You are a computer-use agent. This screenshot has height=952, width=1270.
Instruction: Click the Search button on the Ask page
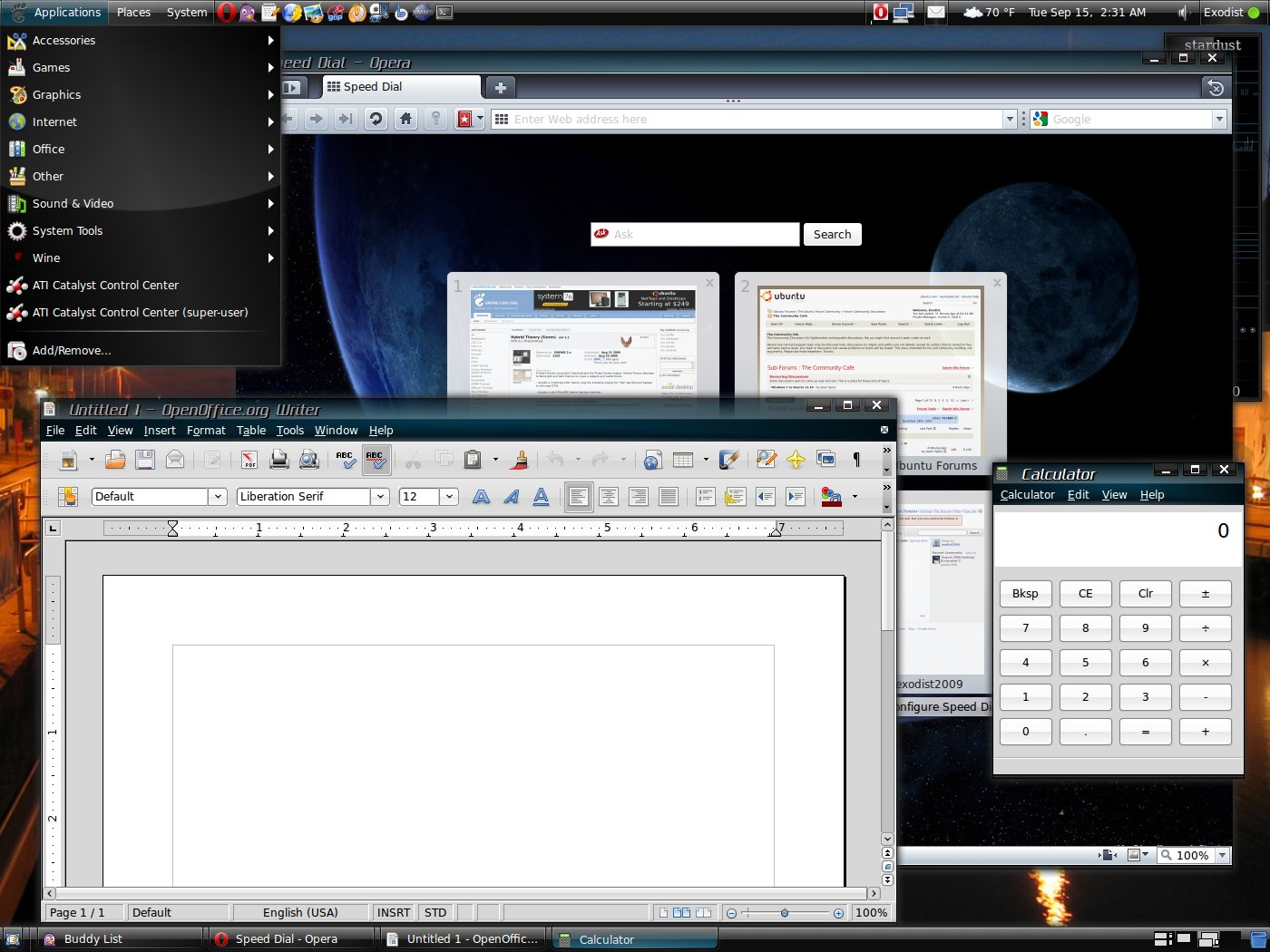(x=832, y=234)
